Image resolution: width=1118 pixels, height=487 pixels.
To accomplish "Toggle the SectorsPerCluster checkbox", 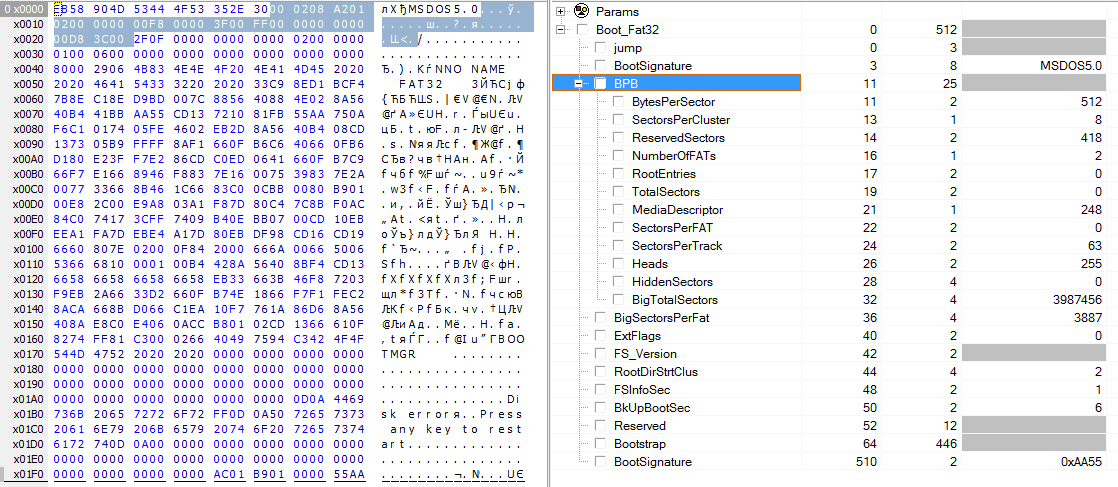I will coord(617,120).
